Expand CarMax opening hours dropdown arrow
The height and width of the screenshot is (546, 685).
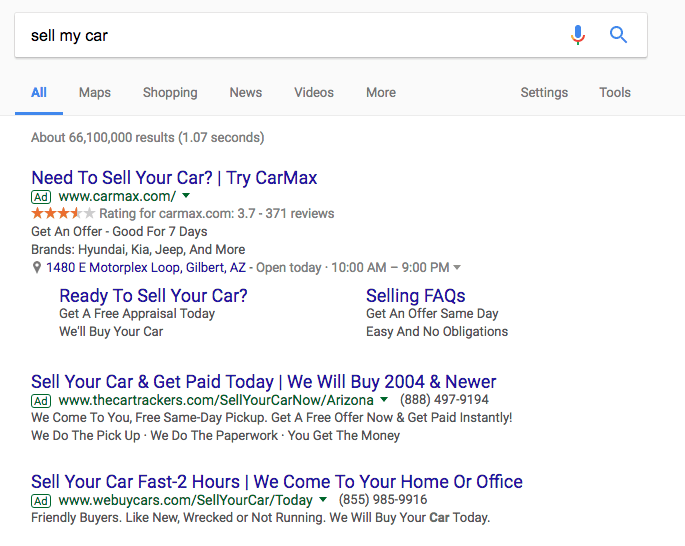pyautogui.click(x=457, y=268)
